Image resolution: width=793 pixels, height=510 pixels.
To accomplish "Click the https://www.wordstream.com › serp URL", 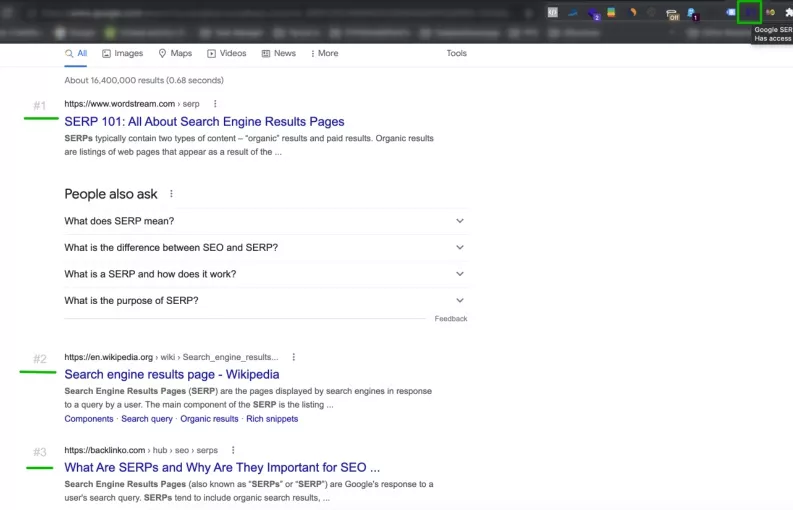I will 132,104.
